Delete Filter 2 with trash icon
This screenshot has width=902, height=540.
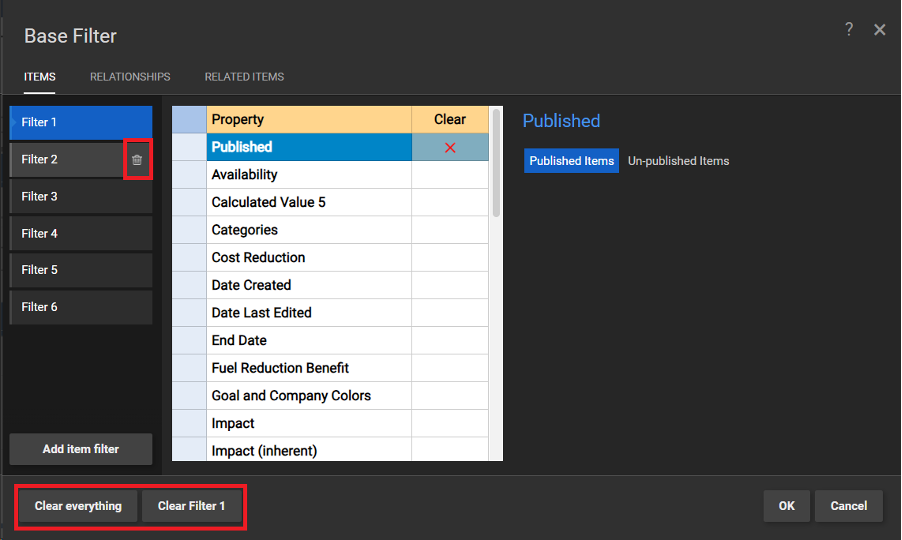pos(137,160)
